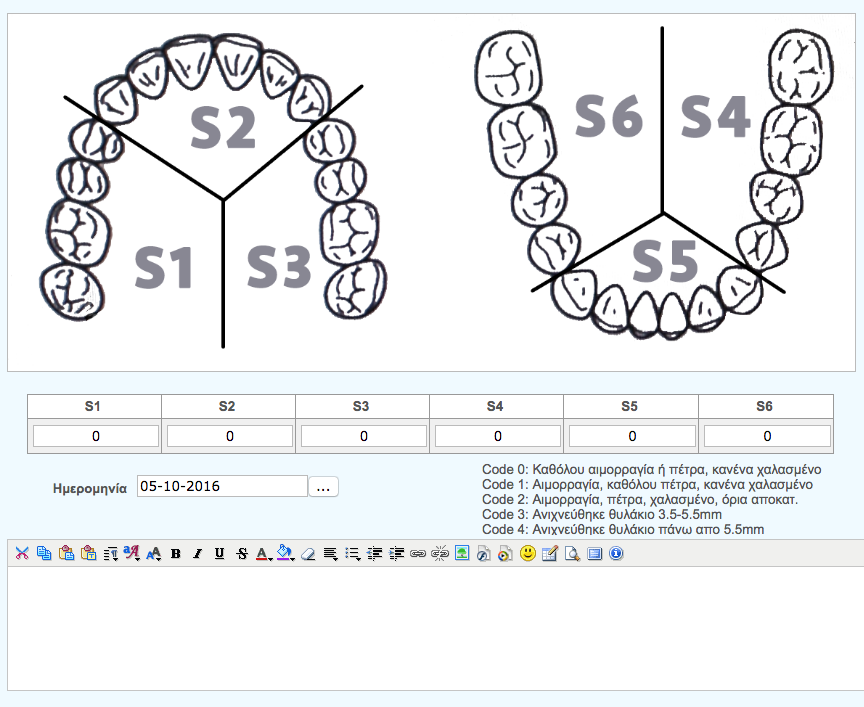Click the Code 2 description line
Image resolution: width=864 pixels, height=707 pixels.
click(x=640, y=499)
